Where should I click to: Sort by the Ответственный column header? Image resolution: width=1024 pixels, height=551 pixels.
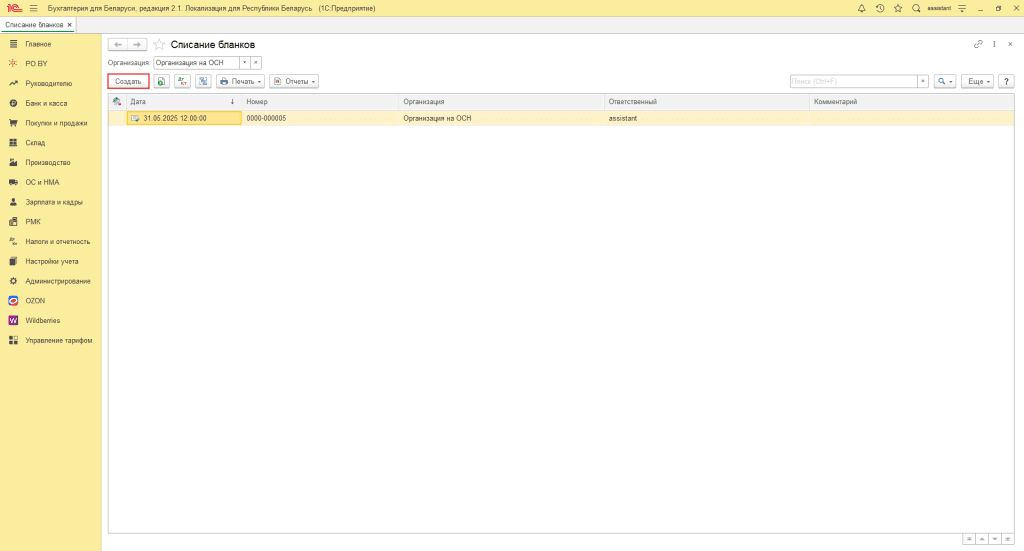tap(707, 102)
